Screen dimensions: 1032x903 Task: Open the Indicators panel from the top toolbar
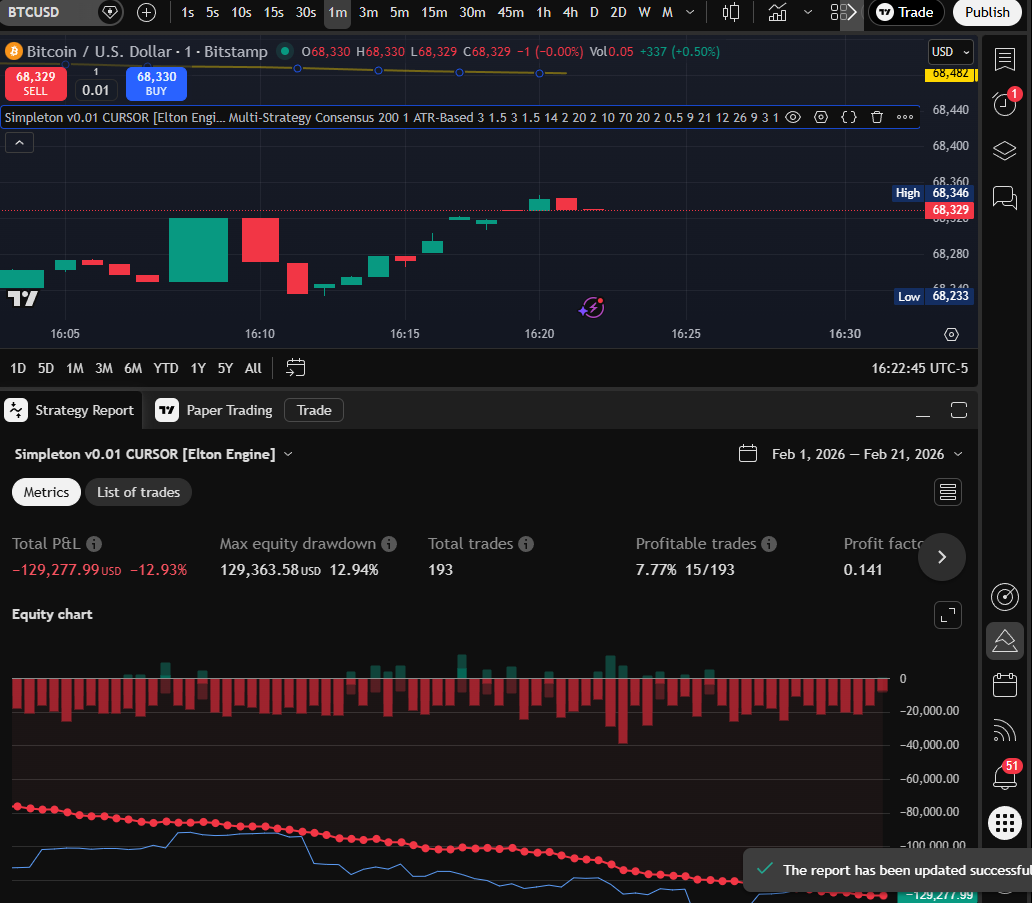(777, 14)
